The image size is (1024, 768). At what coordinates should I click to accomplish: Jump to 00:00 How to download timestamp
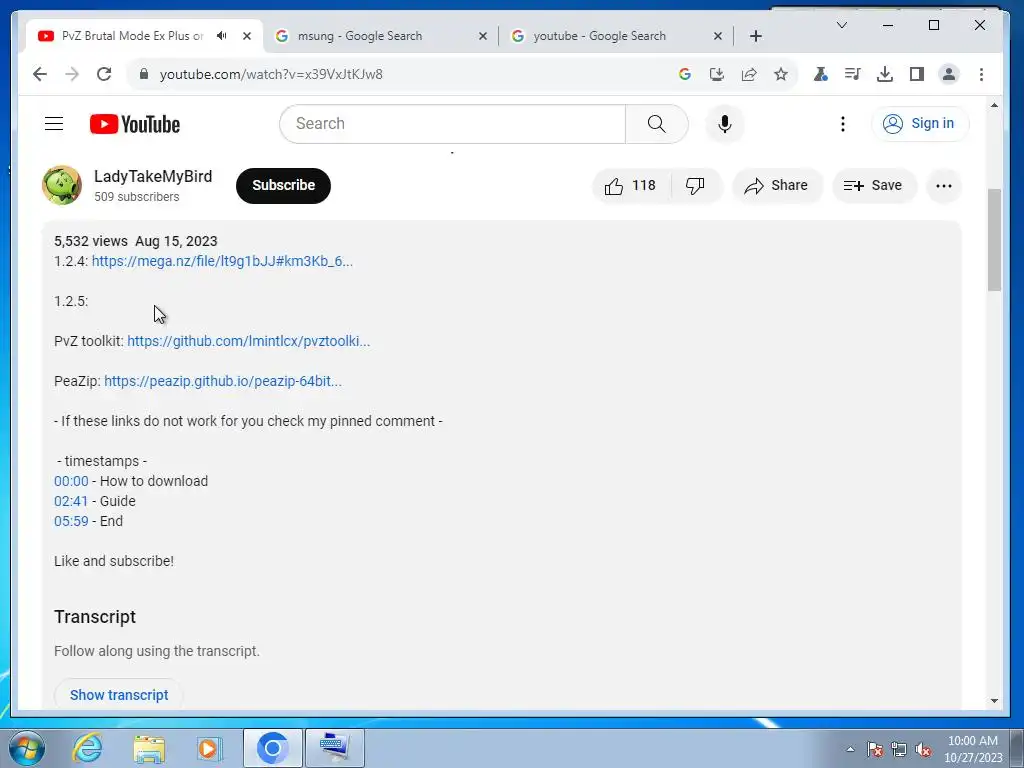[71, 481]
